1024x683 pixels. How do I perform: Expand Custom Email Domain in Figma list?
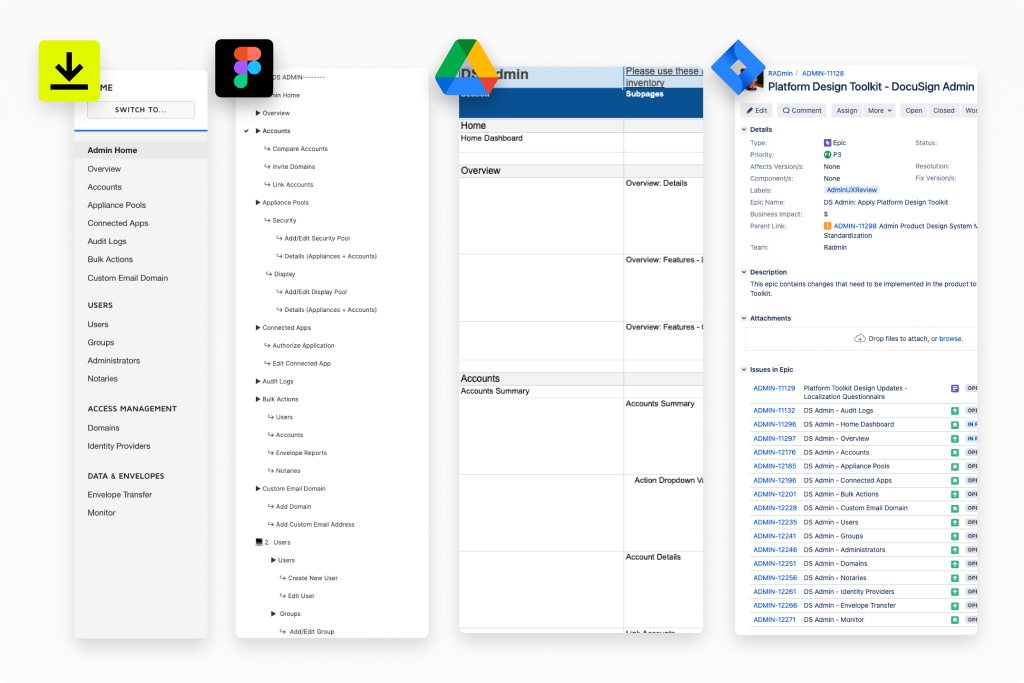point(258,488)
